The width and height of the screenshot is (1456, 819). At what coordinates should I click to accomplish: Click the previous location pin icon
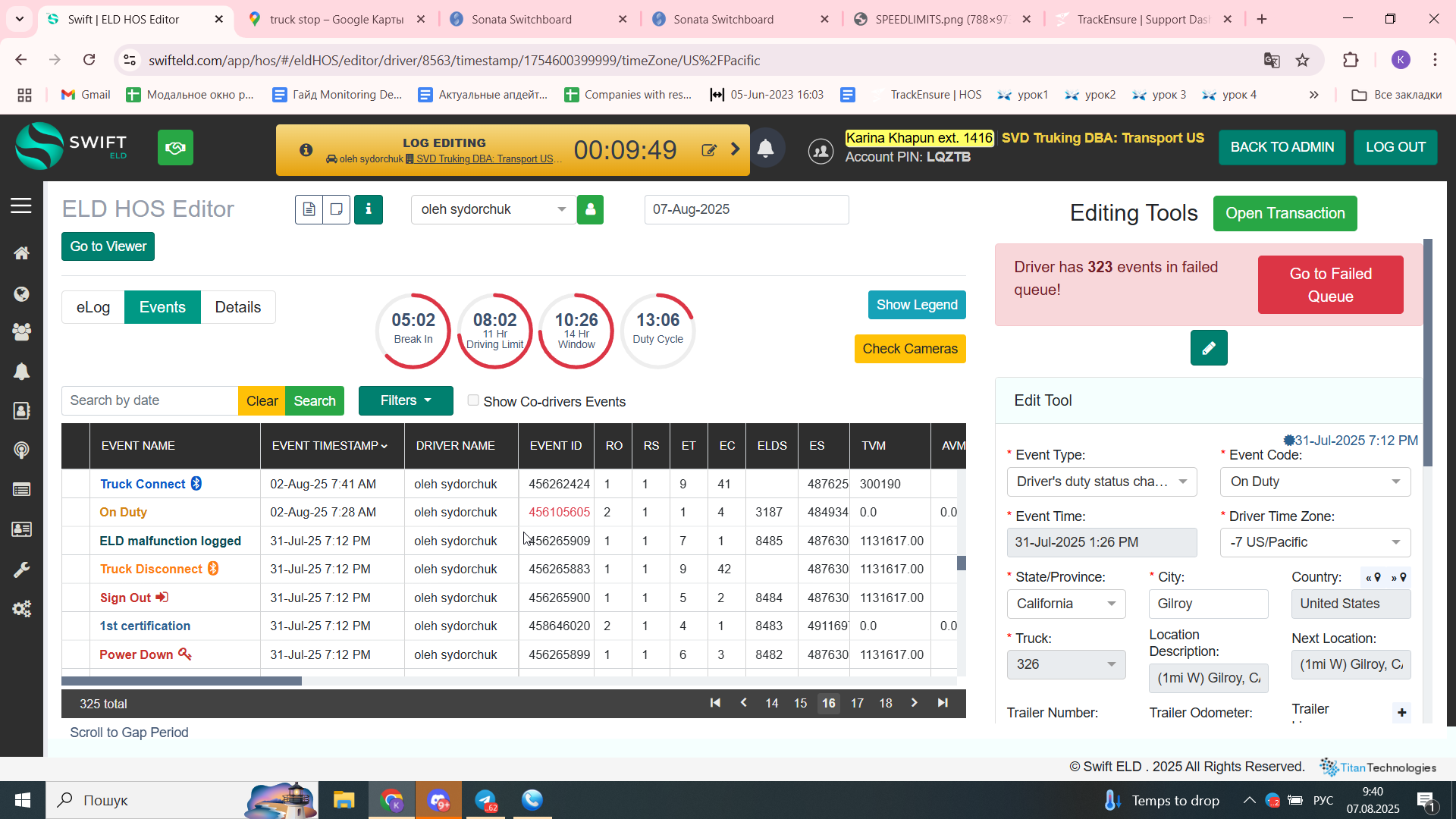(1374, 578)
